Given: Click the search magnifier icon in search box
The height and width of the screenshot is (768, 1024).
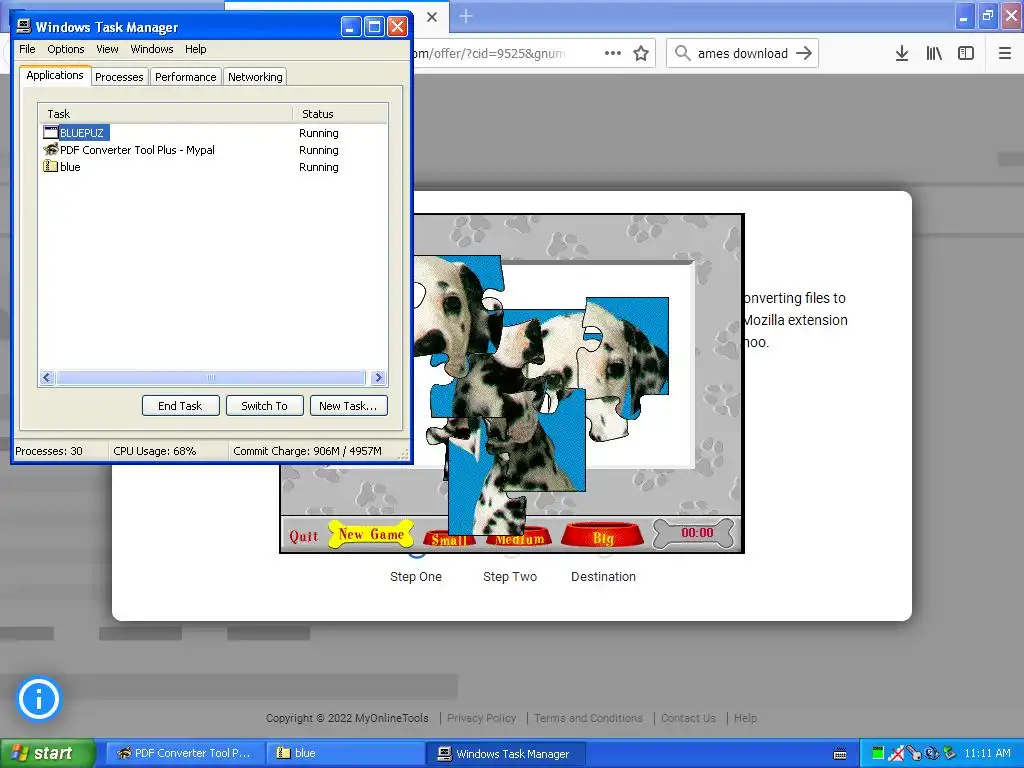Looking at the screenshot, I should click(682, 53).
